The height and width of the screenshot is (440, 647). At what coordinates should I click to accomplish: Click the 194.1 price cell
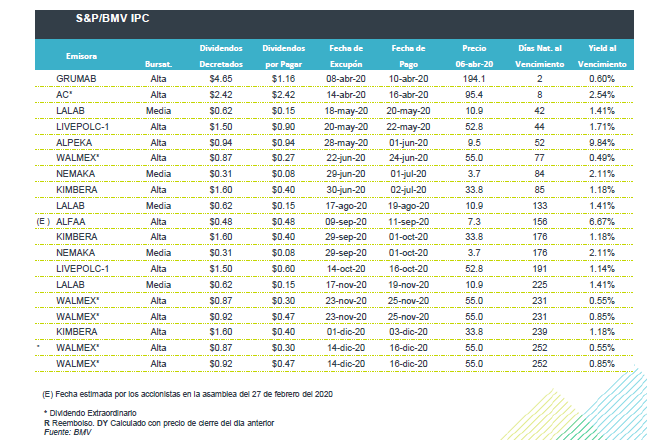[474, 78]
